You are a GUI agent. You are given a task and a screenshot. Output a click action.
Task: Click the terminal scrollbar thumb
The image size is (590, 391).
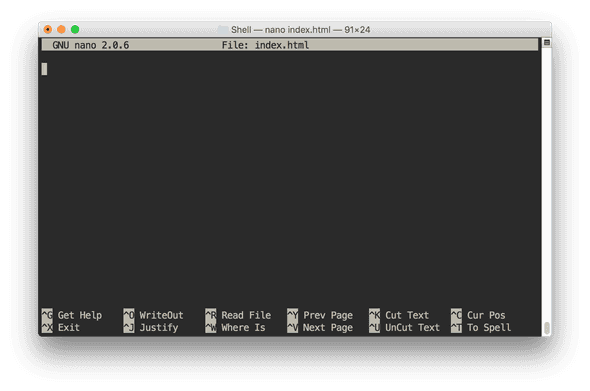tap(547, 327)
